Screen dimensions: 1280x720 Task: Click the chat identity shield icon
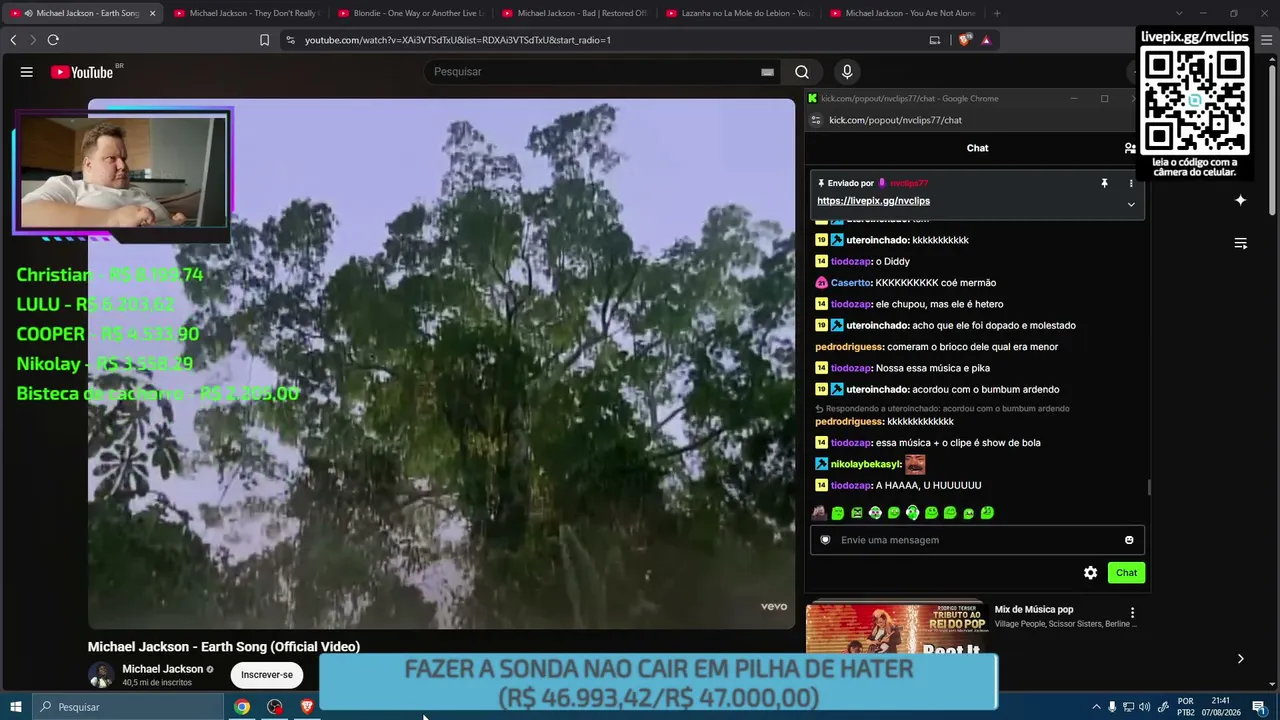tap(825, 540)
